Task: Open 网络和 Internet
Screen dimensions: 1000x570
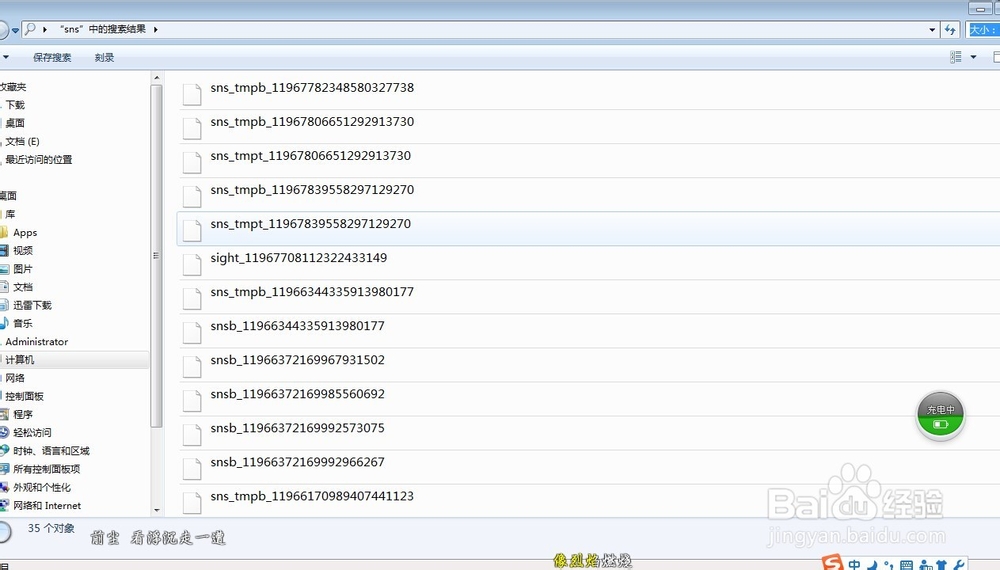Action: pyautogui.click(x=47, y=506)
